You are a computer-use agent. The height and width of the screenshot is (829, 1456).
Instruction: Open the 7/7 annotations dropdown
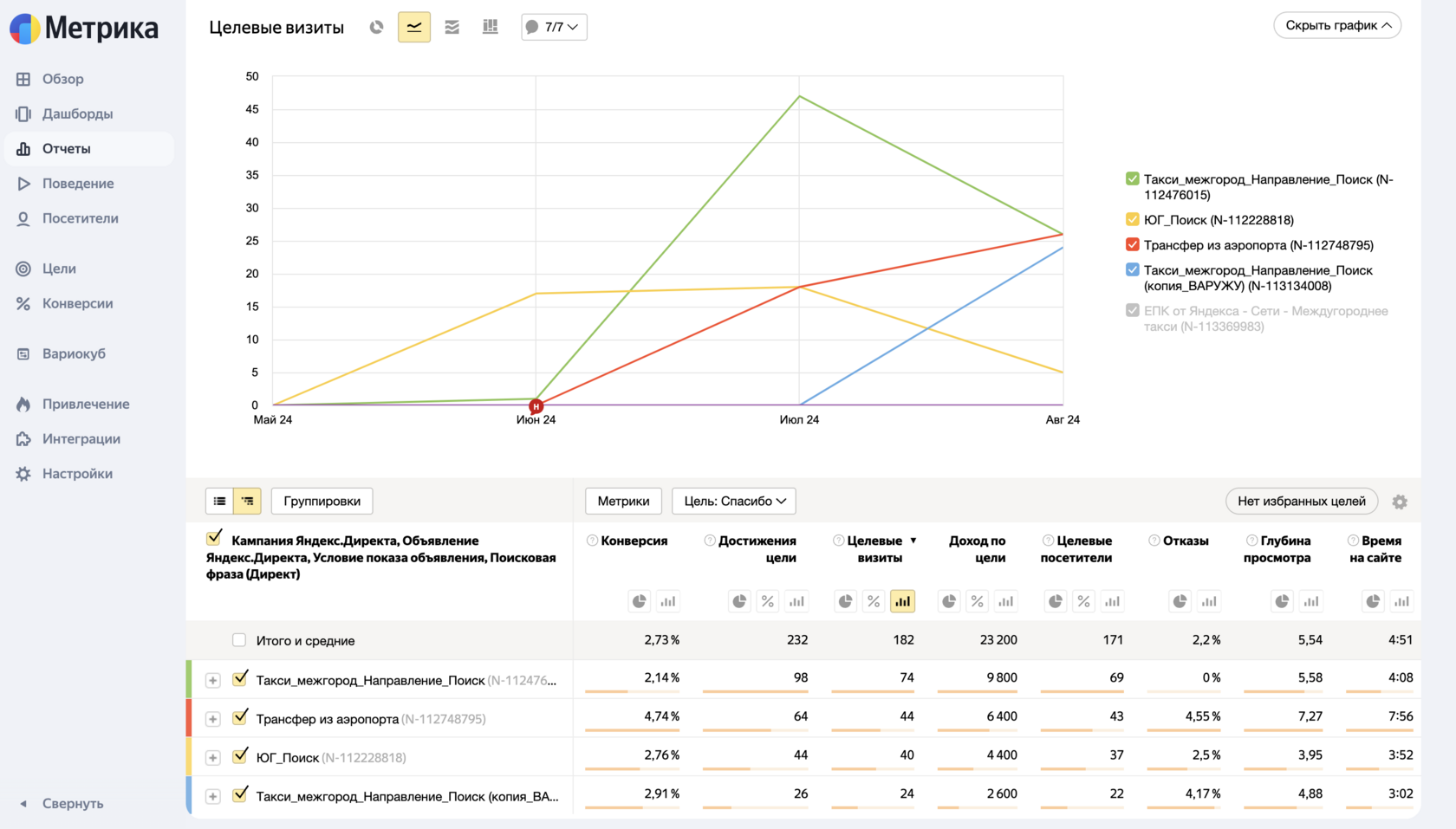(x=554, y=27)
